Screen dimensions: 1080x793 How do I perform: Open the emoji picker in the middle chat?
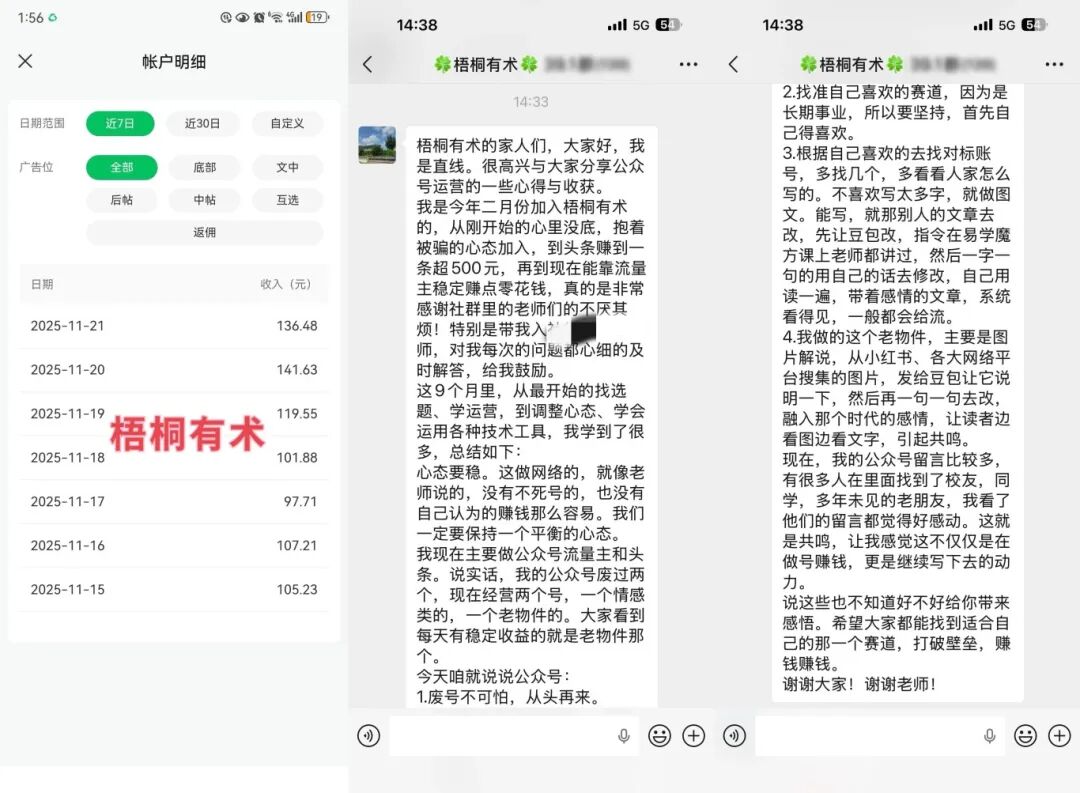pyautogui.click(x=659, y=736)
